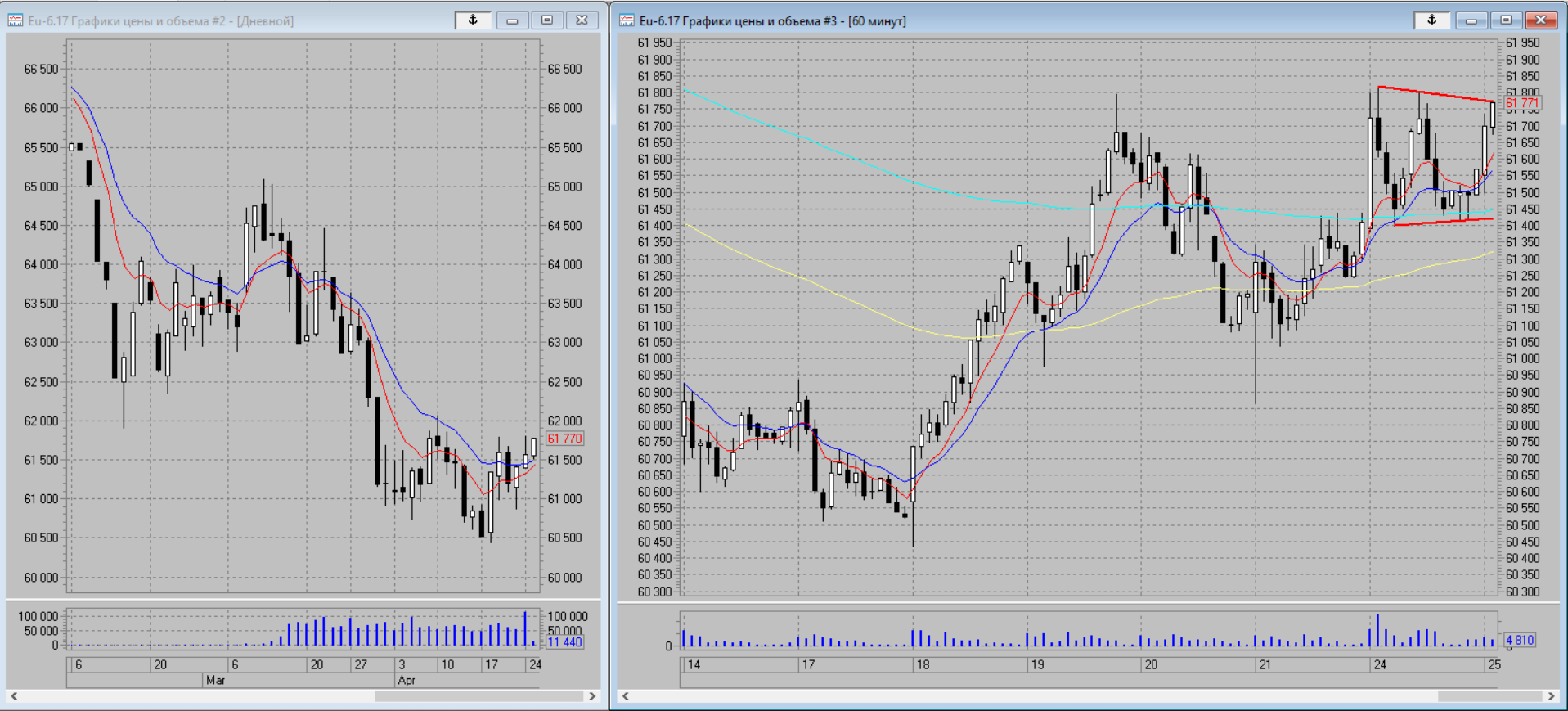The image size is (1568, 711).
Task: Click the 'Apr' month label on the daily time axis
Action: 407,680
